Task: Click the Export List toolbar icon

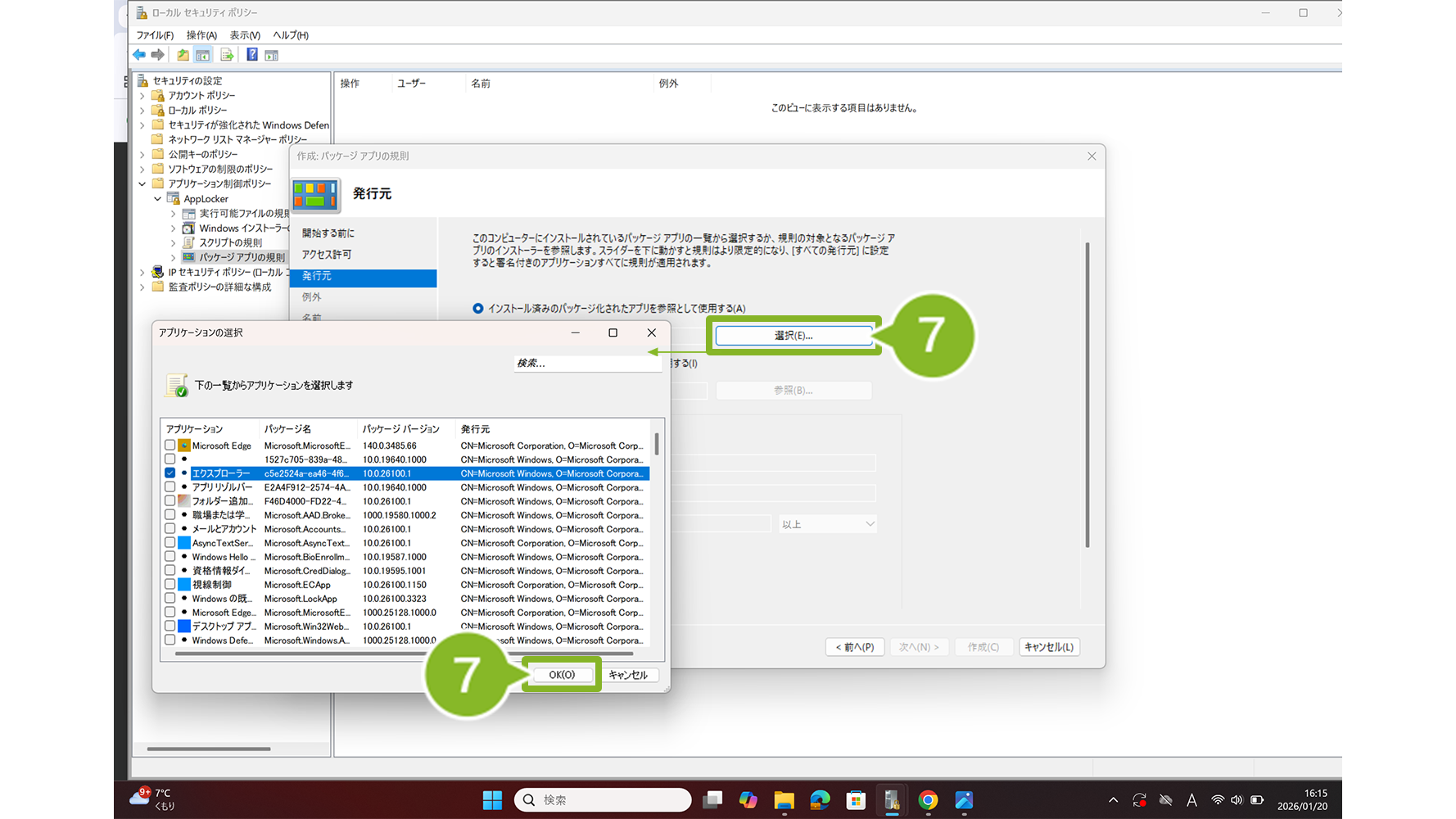Action: 227,55
